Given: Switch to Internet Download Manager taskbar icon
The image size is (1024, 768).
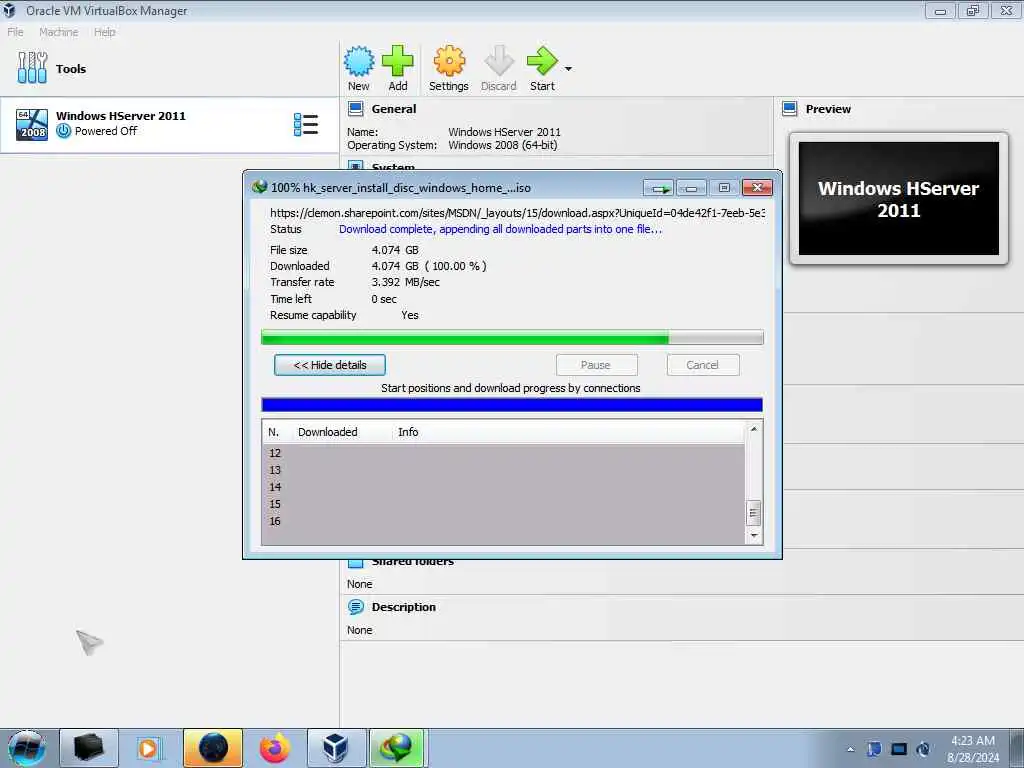Looking at the screenshot, I should pos(398,748).
